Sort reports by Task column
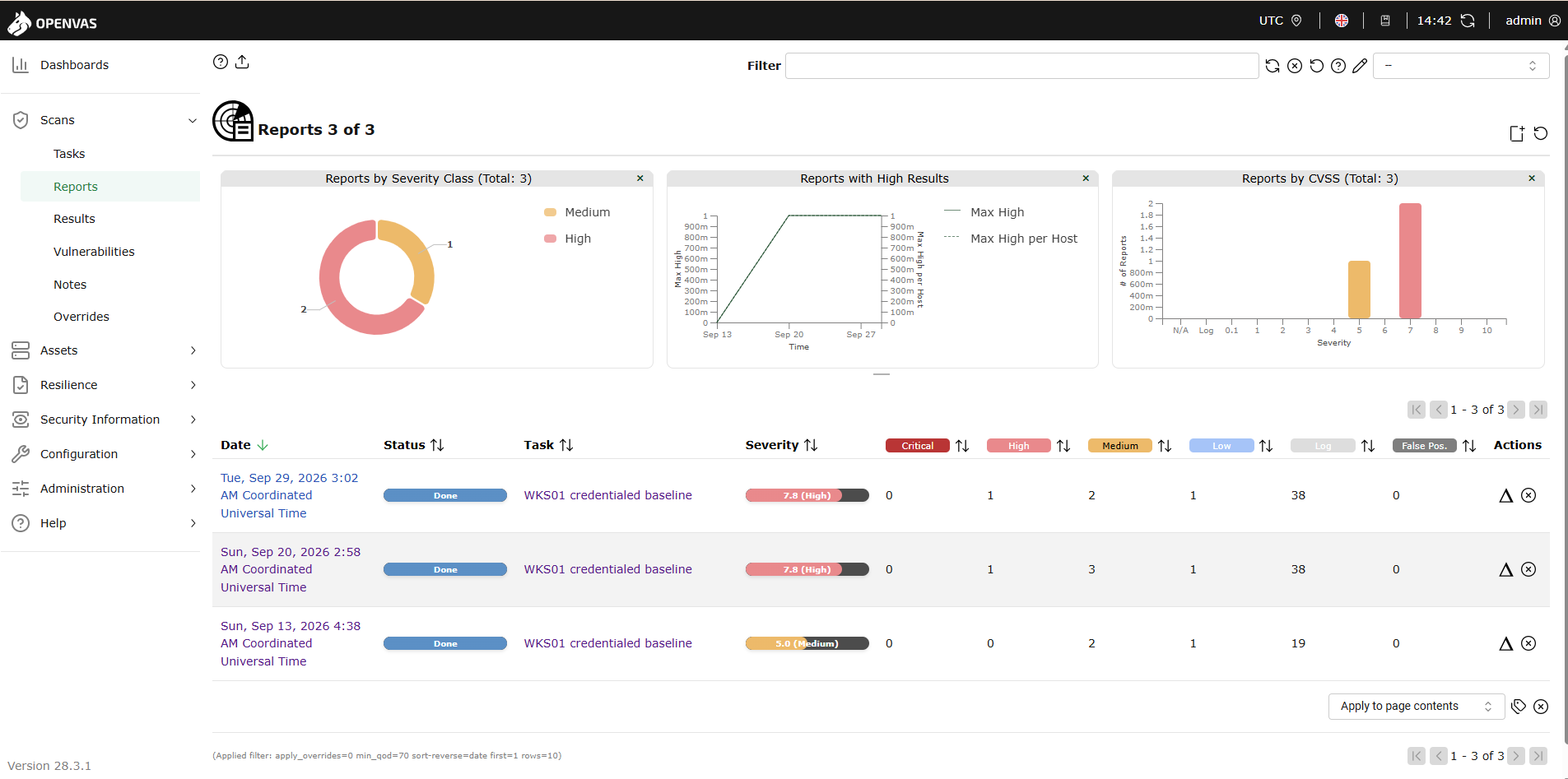Image resolution: width=1568 pixels, height=779 pixels. tap(566, 445)
